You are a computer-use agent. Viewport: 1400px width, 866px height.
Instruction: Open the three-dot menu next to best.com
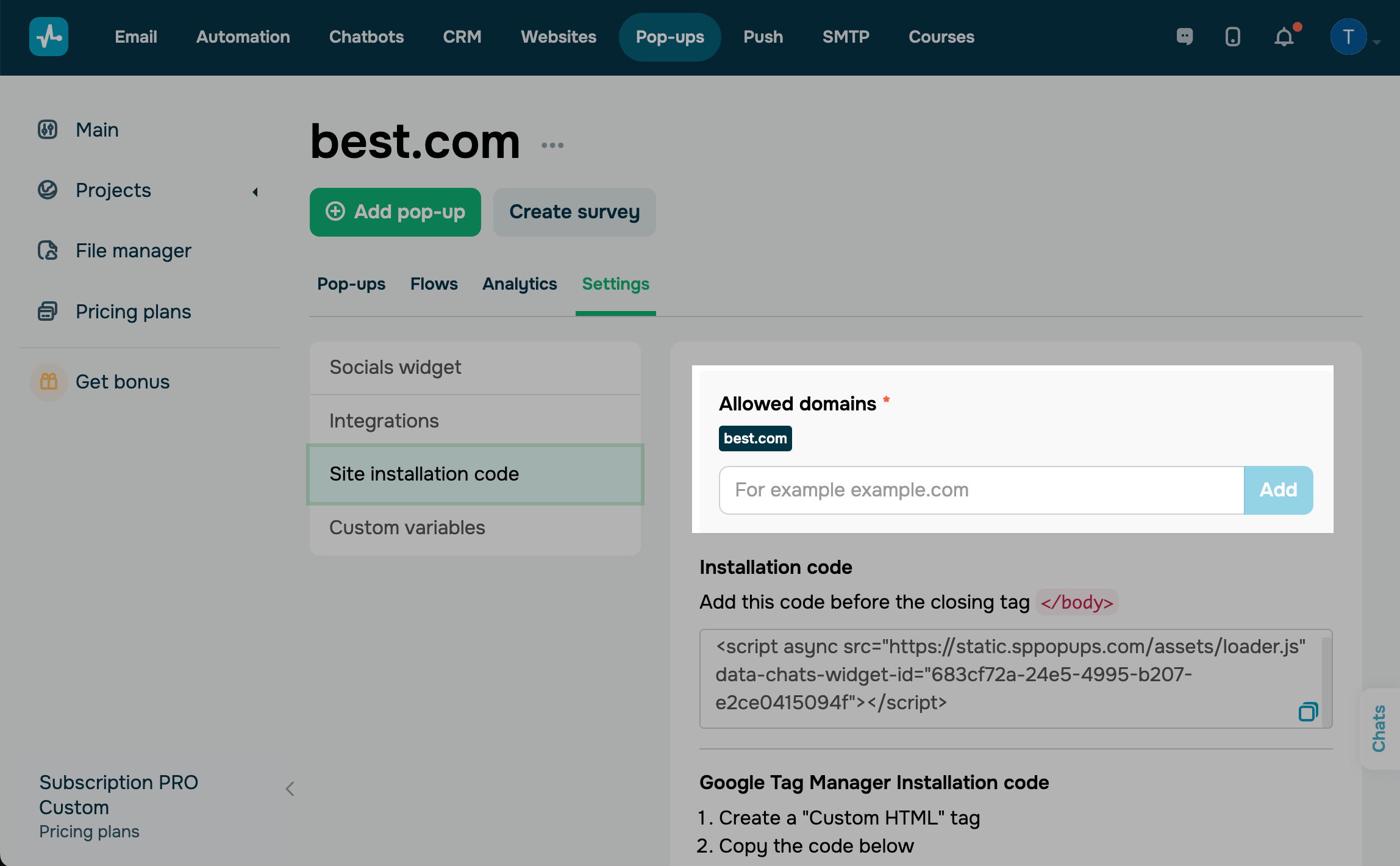click(552, 145)
